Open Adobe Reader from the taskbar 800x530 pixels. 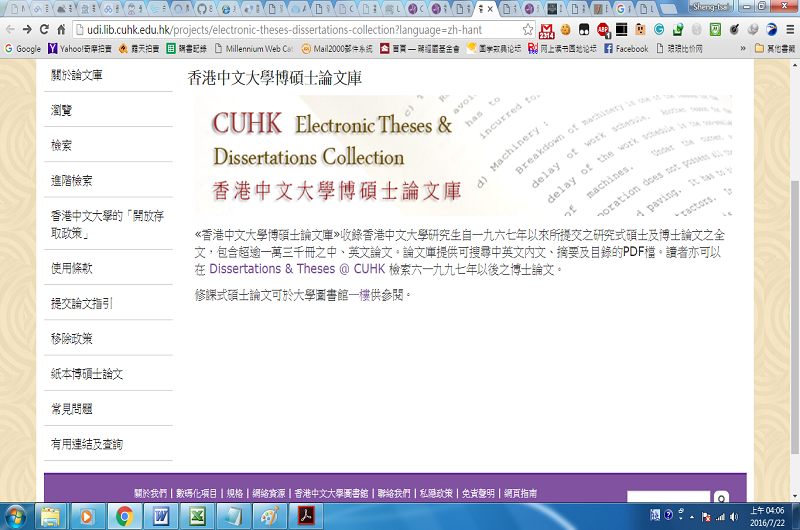point(302,516)
